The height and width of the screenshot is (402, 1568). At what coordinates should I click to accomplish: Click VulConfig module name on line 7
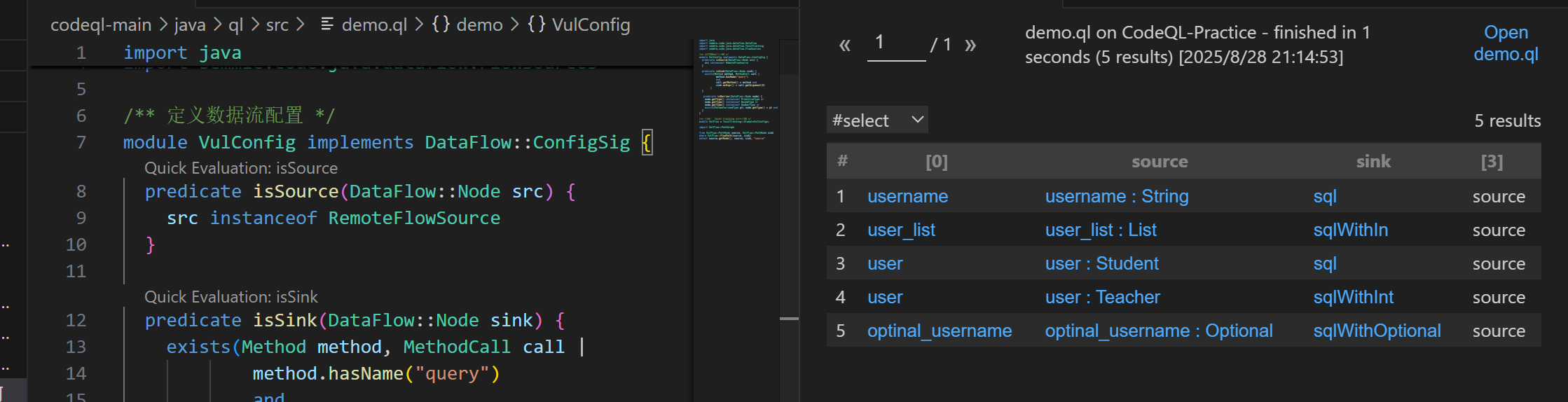(x=247, y=142)
